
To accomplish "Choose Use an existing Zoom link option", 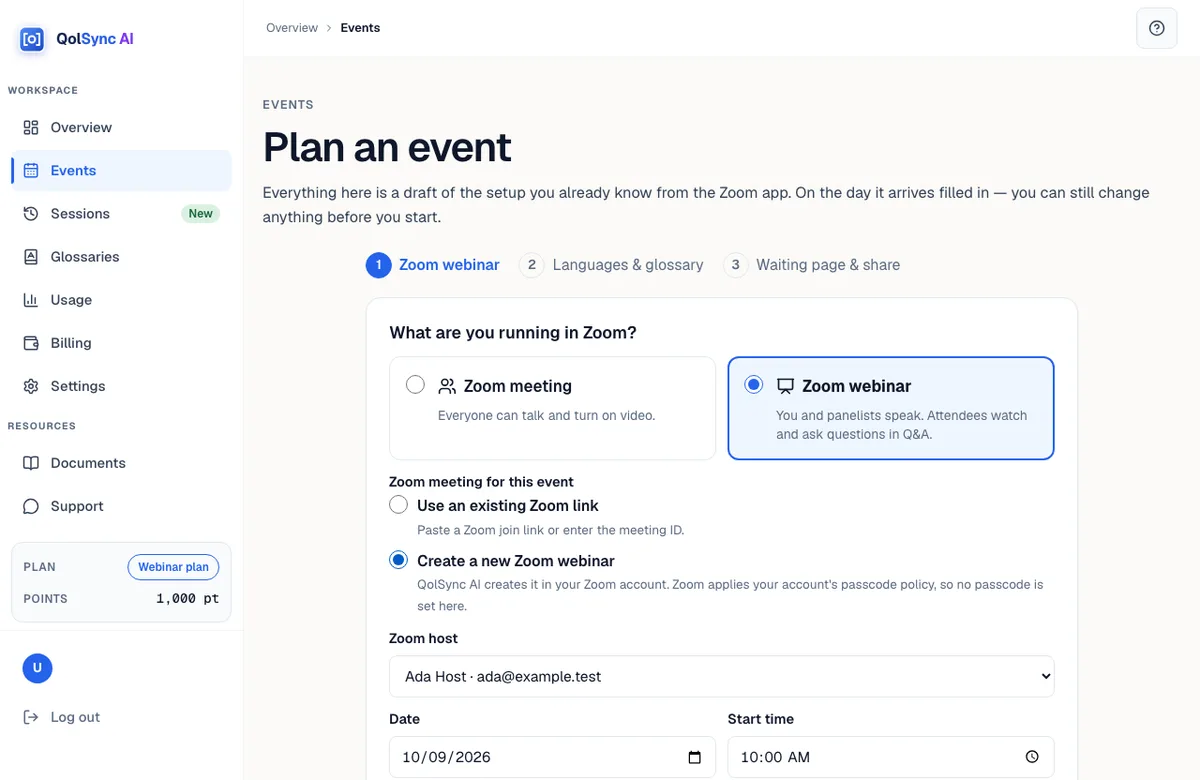I will coord(398,505).
